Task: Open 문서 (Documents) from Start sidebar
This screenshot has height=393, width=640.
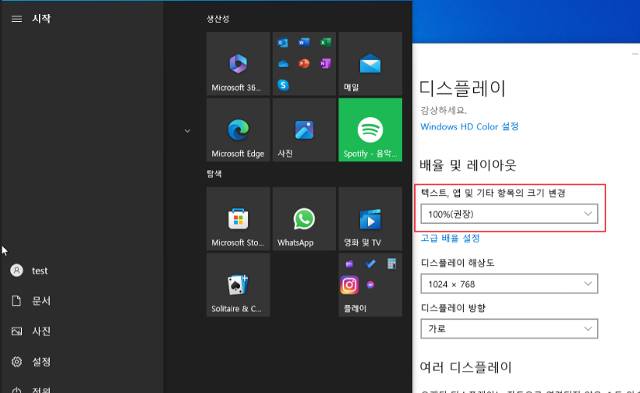Action: (31, 301)
